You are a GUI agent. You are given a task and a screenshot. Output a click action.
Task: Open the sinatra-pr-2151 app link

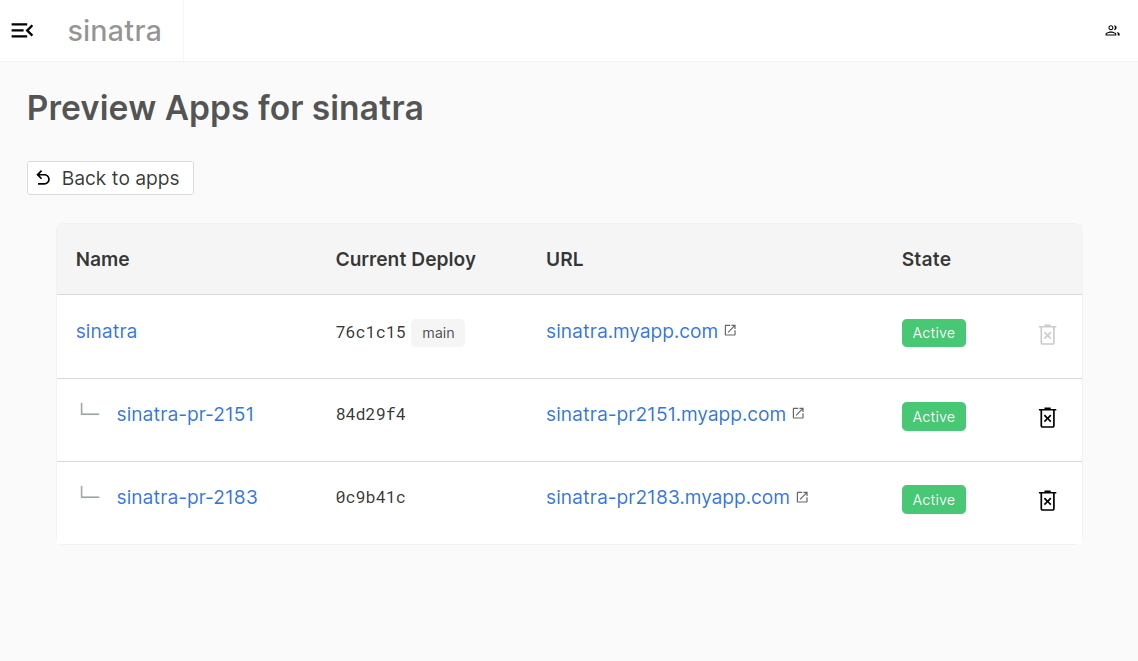click(x=185, y=414)
